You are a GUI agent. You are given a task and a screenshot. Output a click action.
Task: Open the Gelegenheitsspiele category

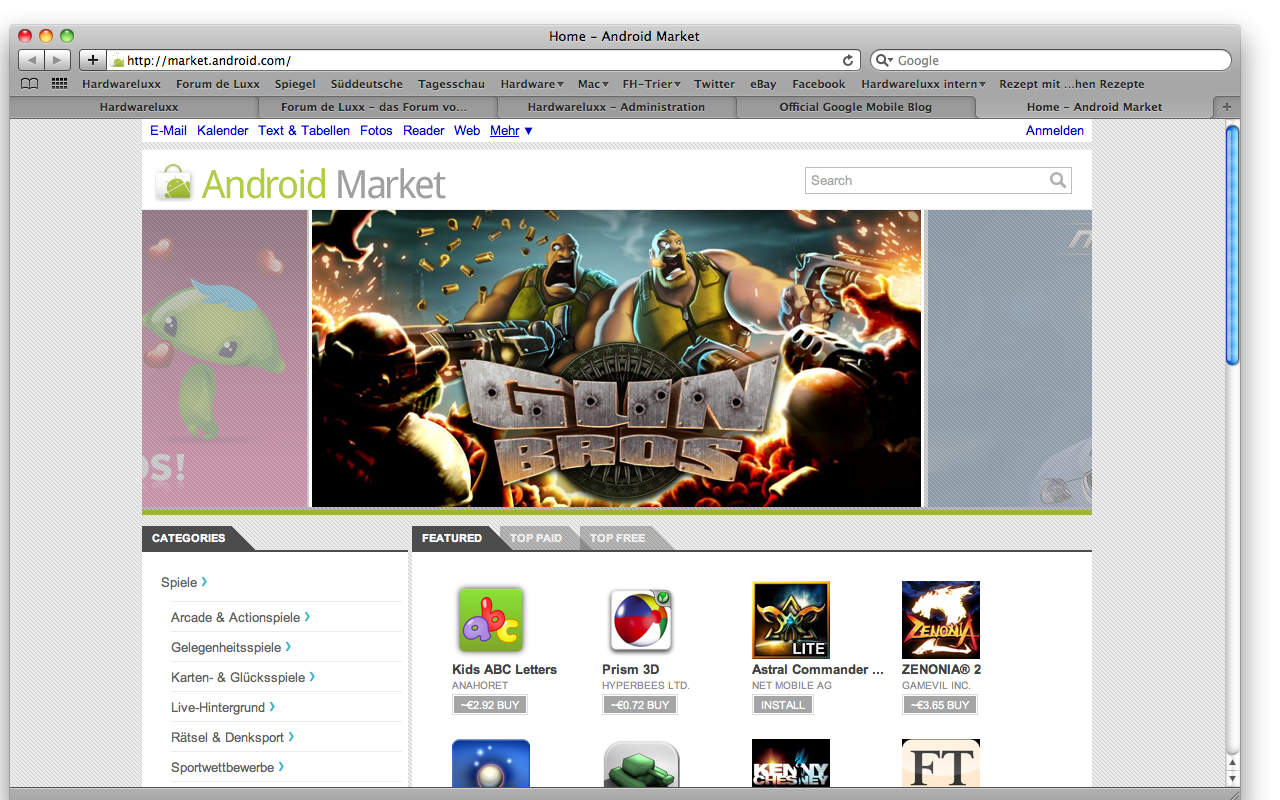click(x=231, y=647)
